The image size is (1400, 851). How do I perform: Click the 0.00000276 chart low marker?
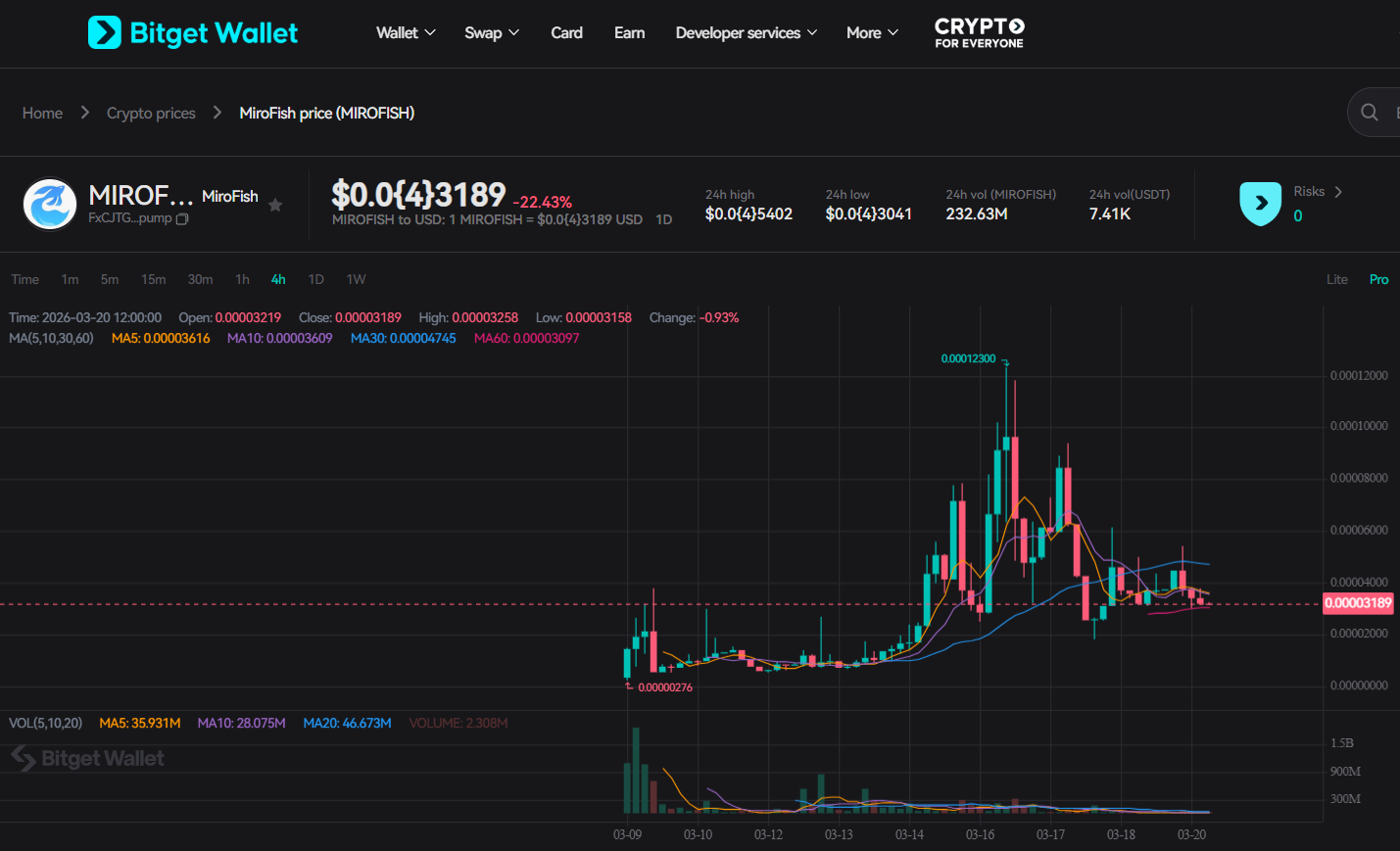[665, 687]
